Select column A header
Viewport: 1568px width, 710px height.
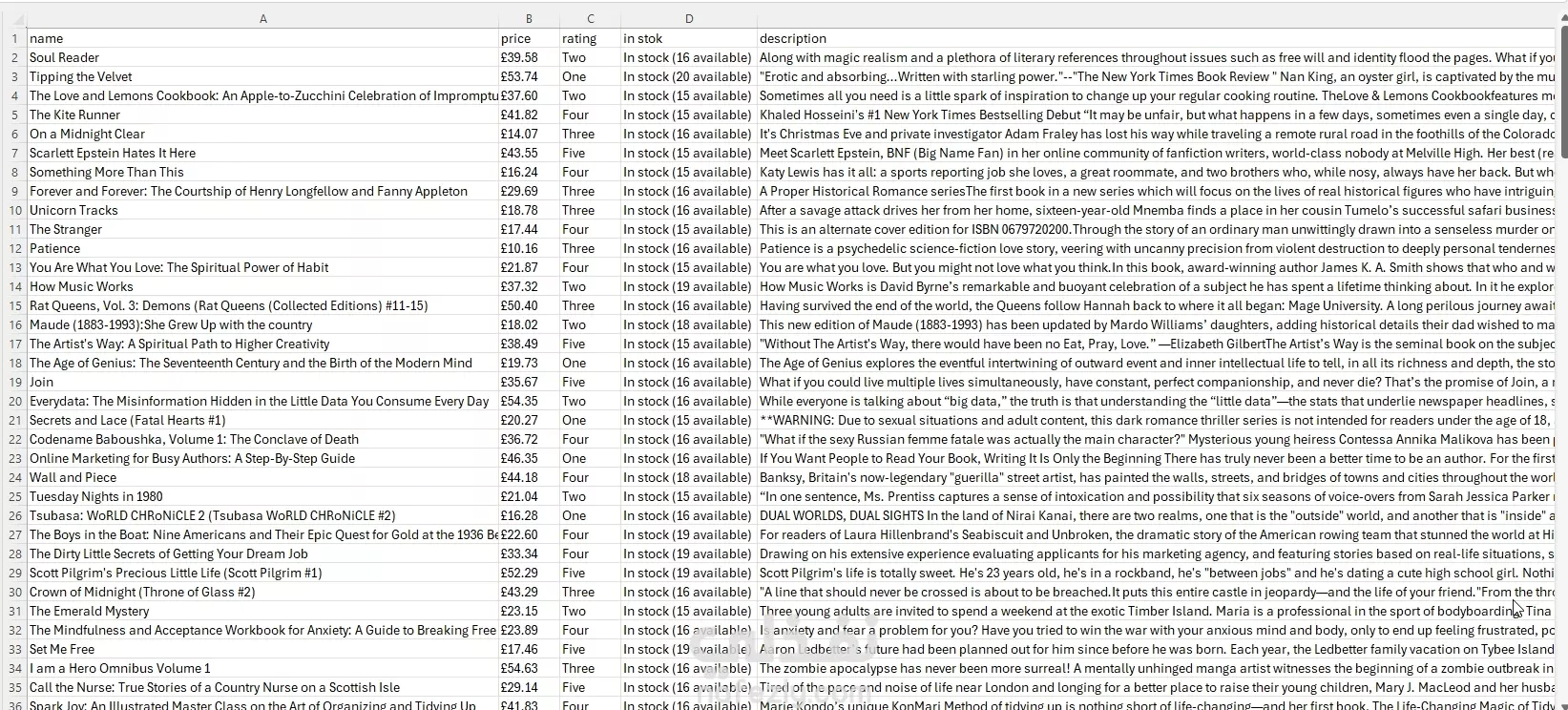[262, 18]
